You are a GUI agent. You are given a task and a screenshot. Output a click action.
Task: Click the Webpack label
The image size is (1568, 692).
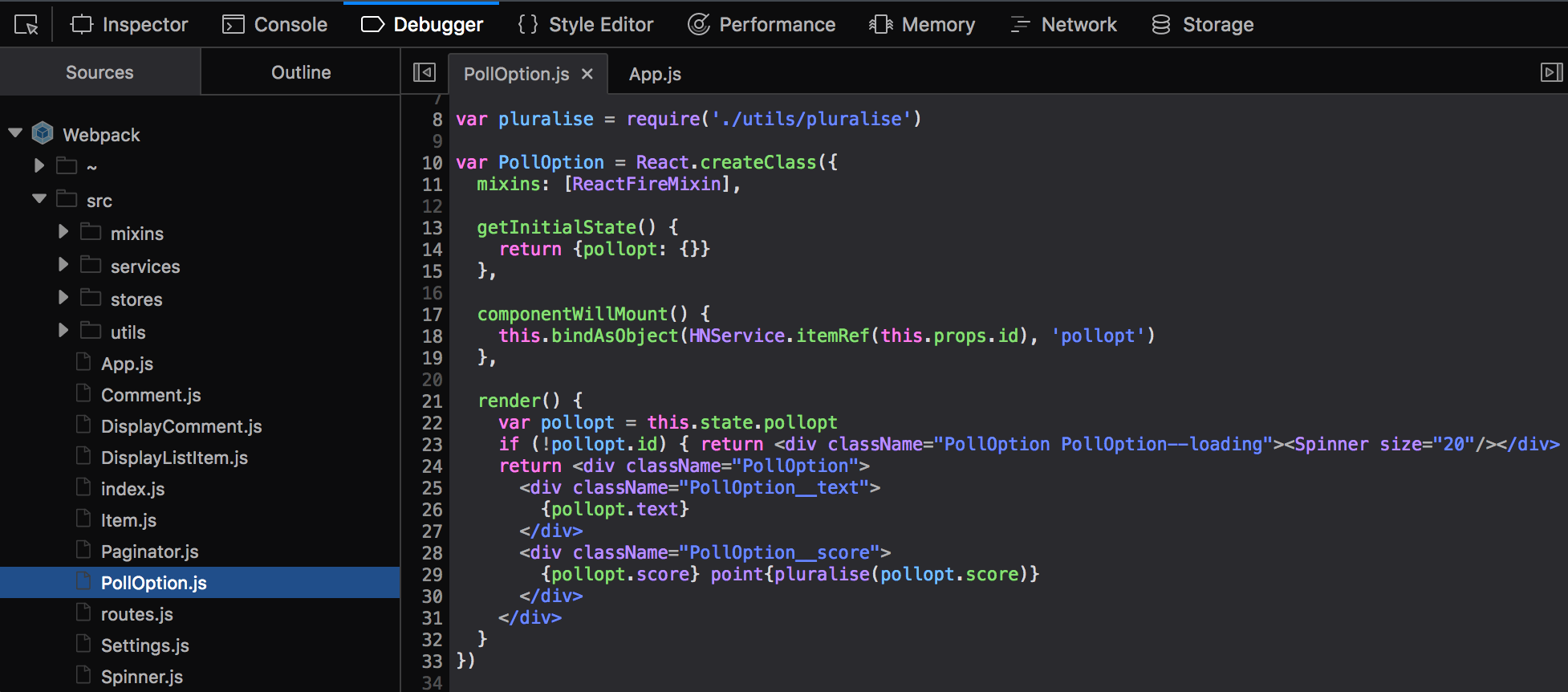coord(101,135)
